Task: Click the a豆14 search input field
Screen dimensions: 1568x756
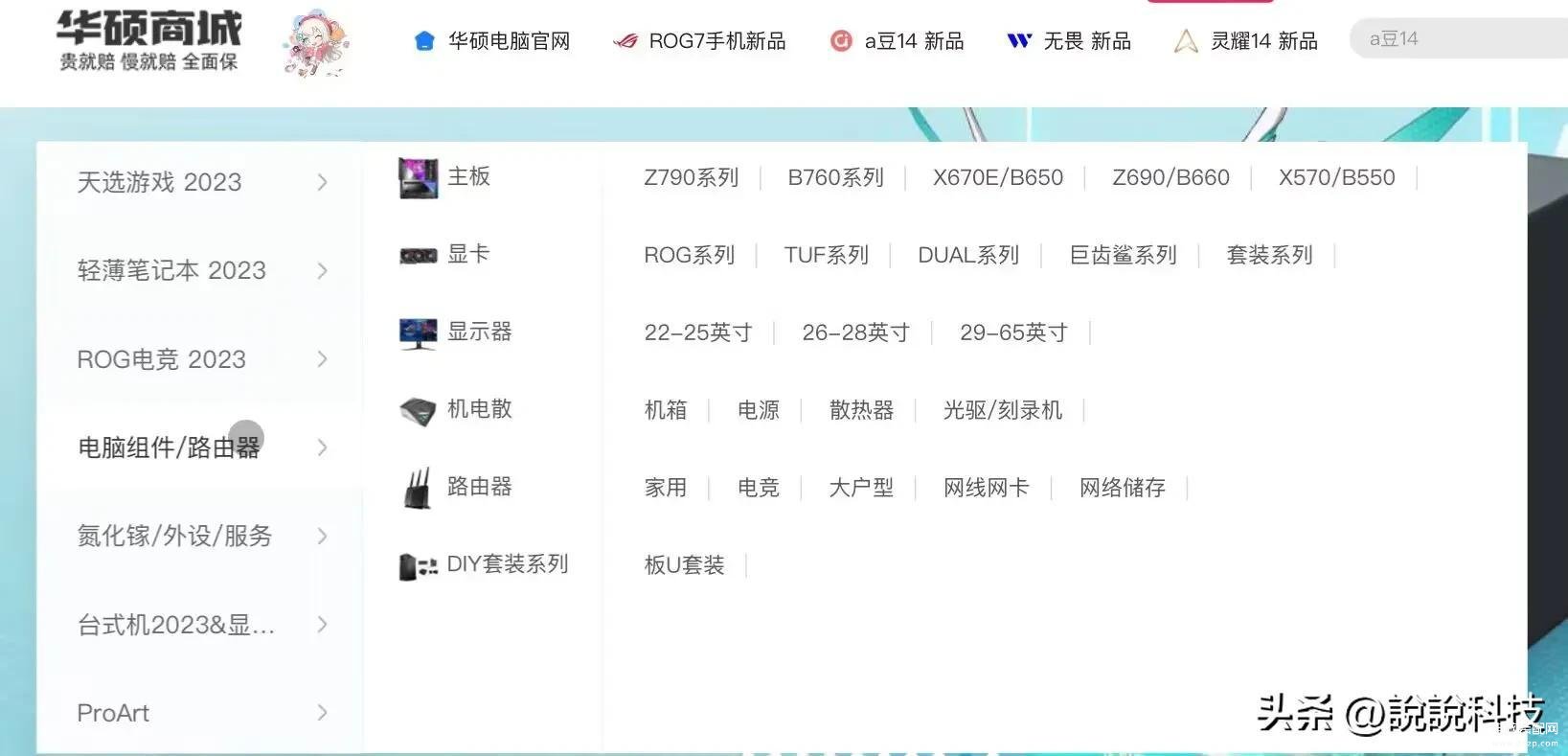Action: coord(1459,39)
